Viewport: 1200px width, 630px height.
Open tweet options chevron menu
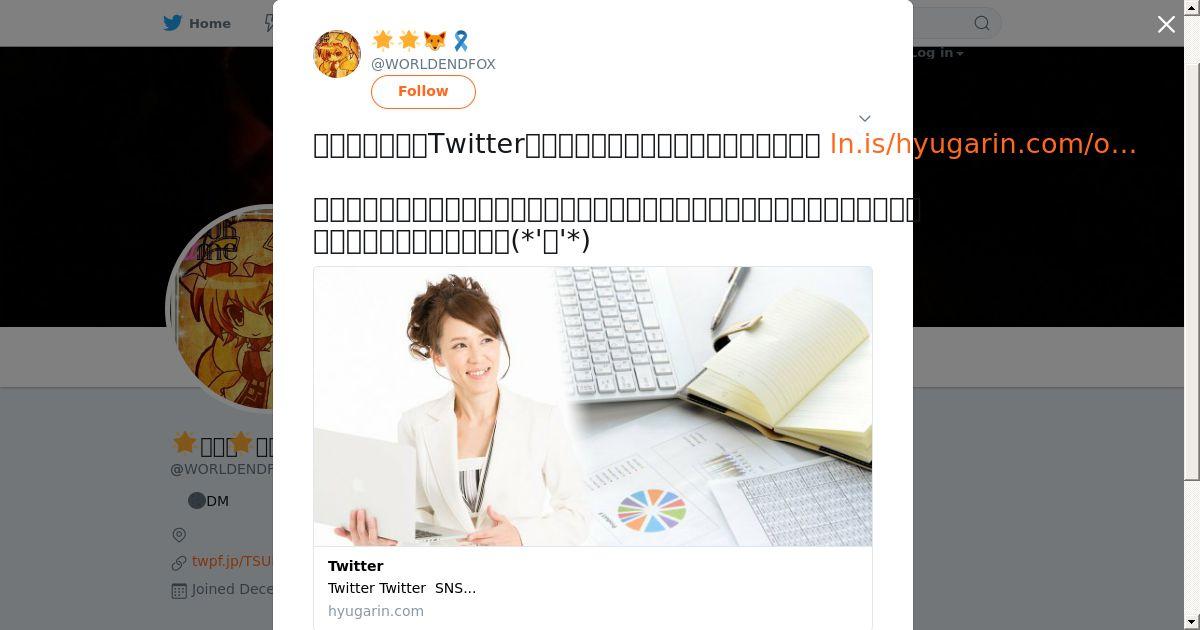(865, 118)
